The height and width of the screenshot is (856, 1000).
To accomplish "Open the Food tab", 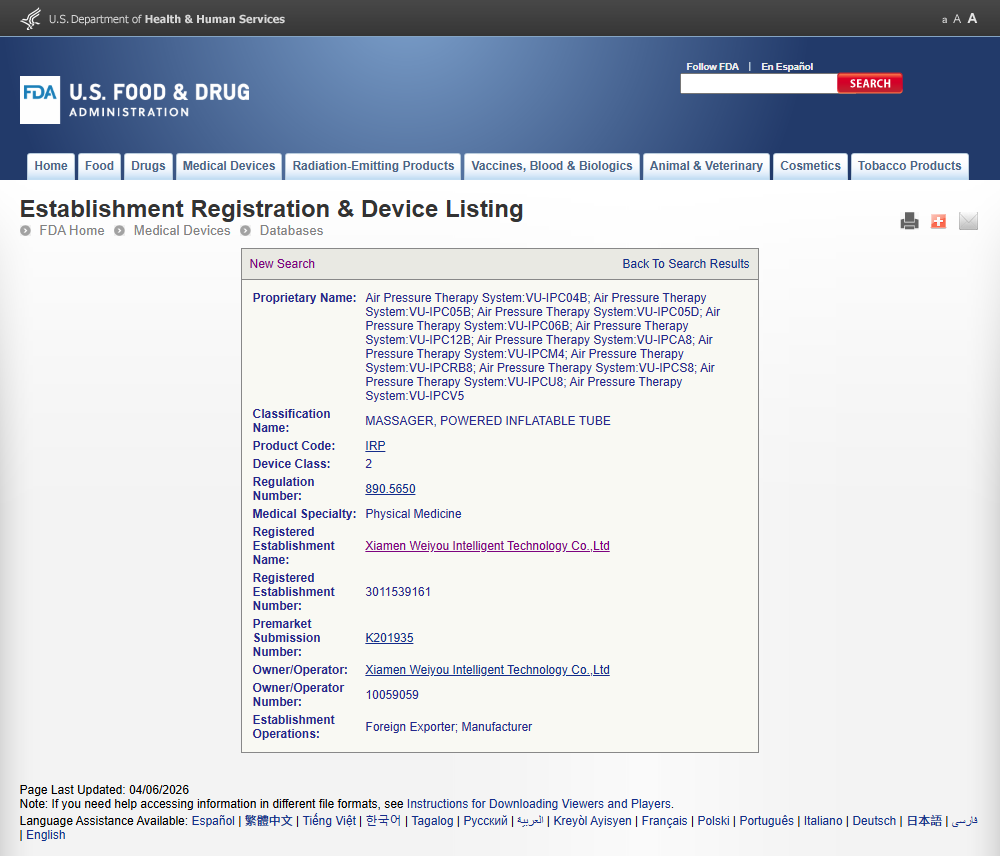I will pos(99,166).
